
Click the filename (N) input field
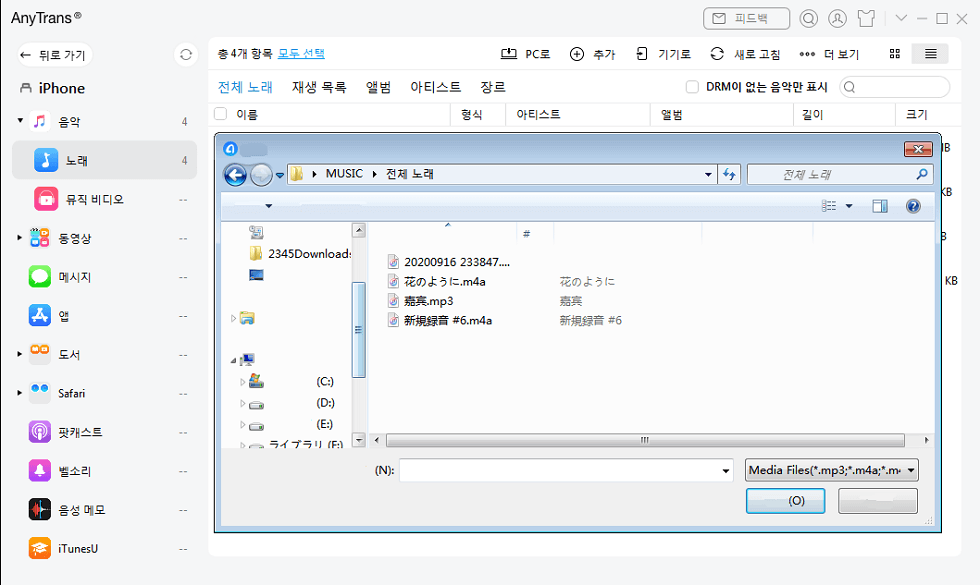[566, 471]
